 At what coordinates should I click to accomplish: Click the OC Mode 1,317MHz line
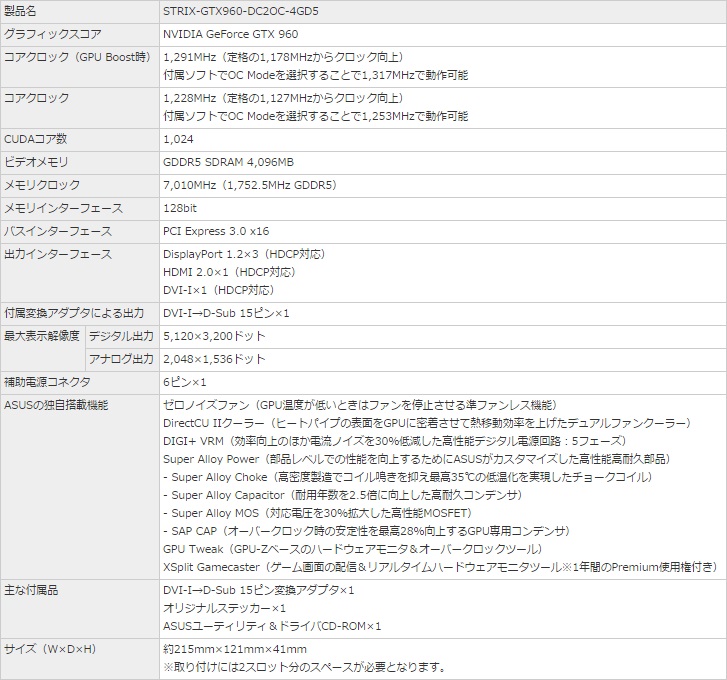pyautogui.click(x=315, y=75)
